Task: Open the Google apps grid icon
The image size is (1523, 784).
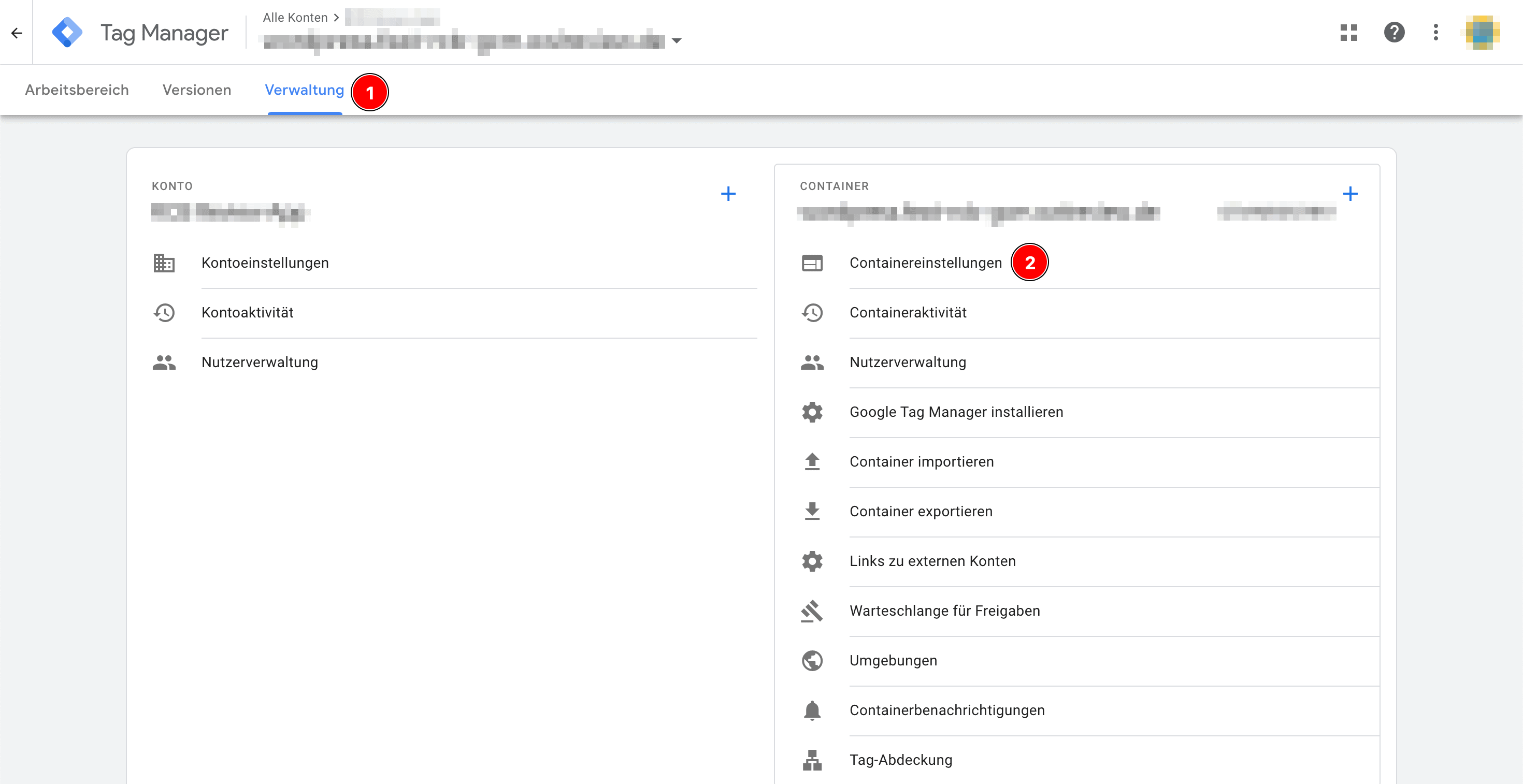Action: click(1348, 33)
